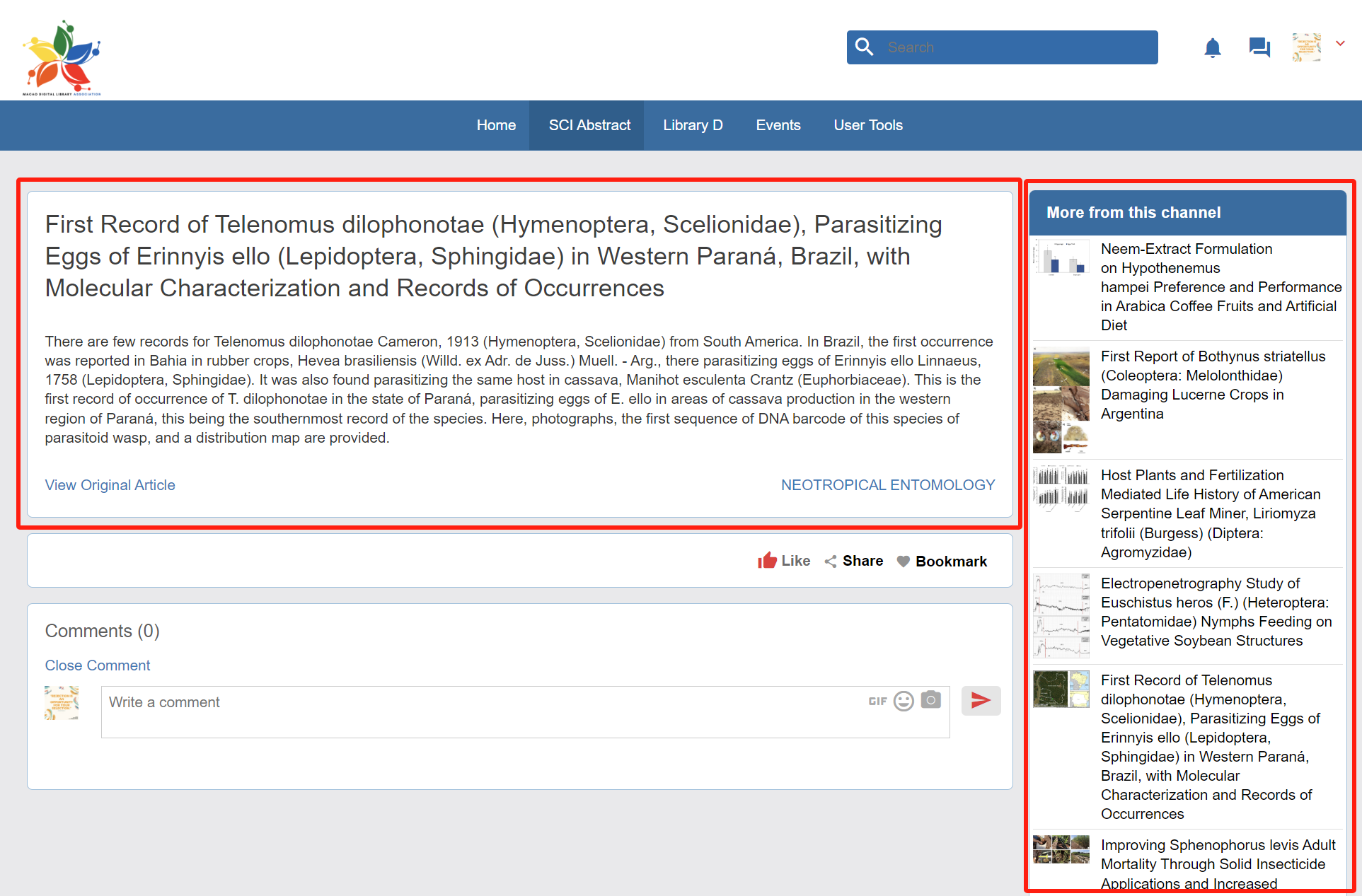
Task: Insert a GIF in the comment
Action: tap(877, 701)
